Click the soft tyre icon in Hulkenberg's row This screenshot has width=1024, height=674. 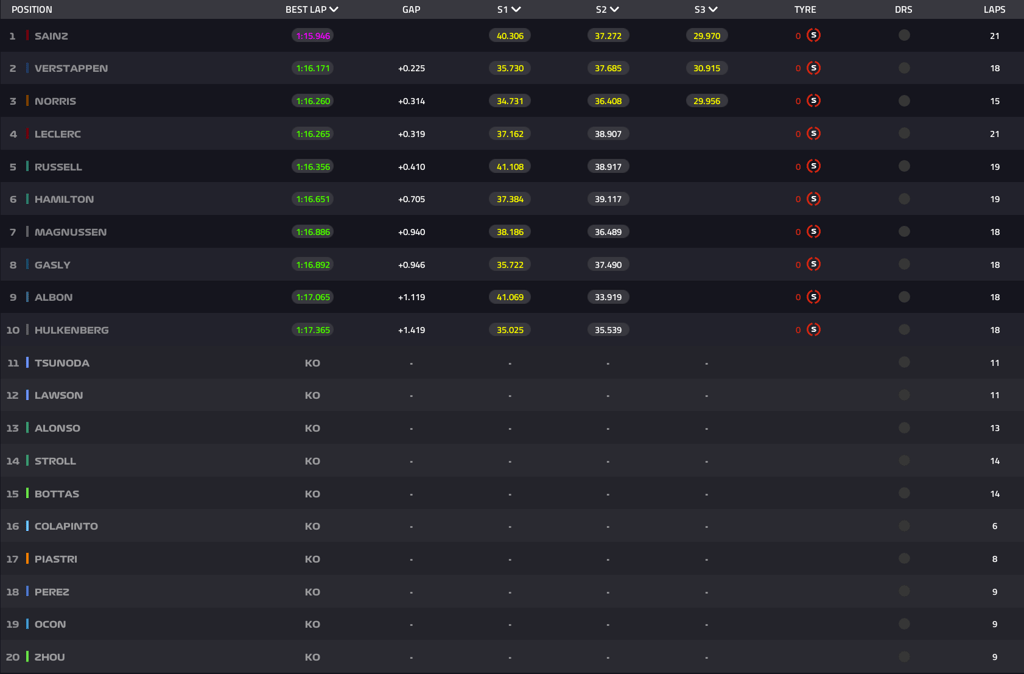[x=813, y=329]
